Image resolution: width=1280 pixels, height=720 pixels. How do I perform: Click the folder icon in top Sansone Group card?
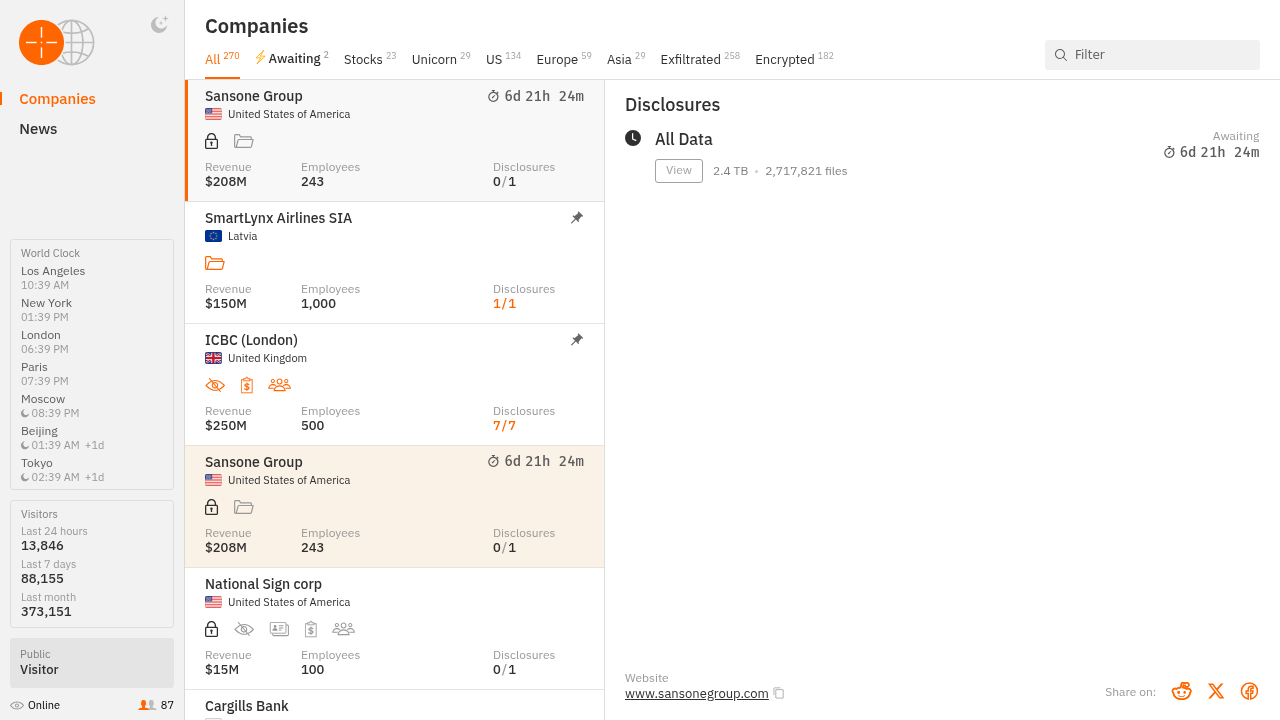[244, 141]
